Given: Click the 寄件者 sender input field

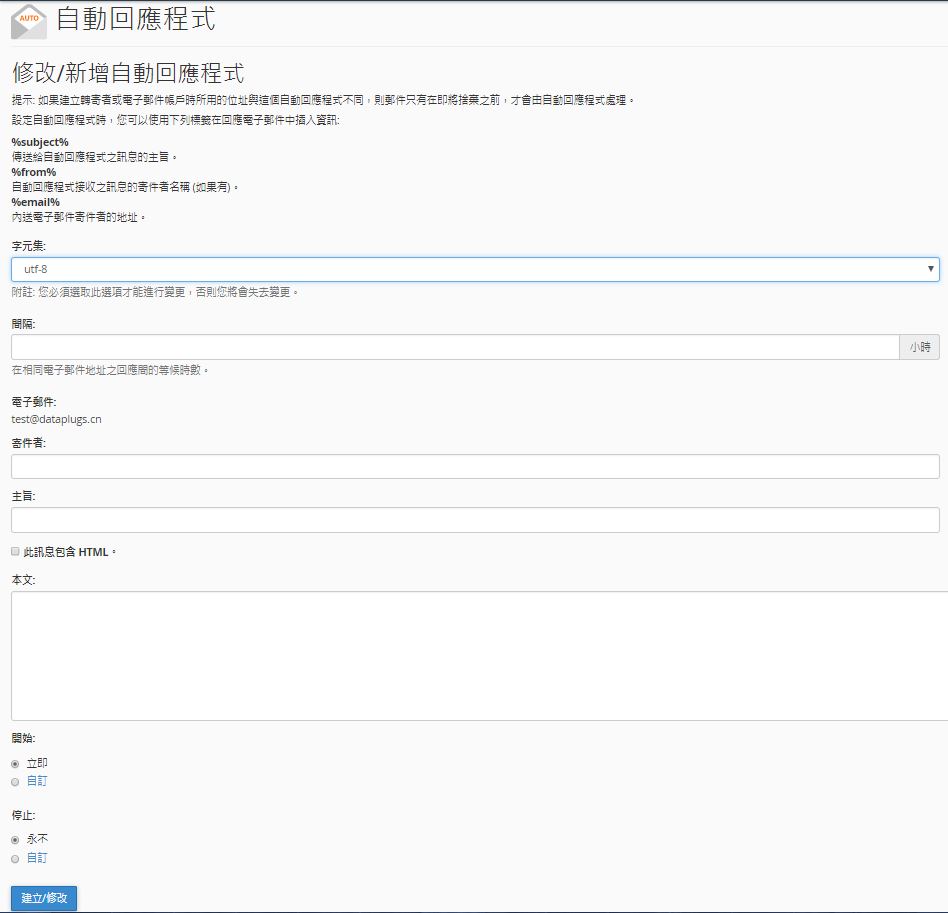Looking at the screenshot, I should (474, 466).
